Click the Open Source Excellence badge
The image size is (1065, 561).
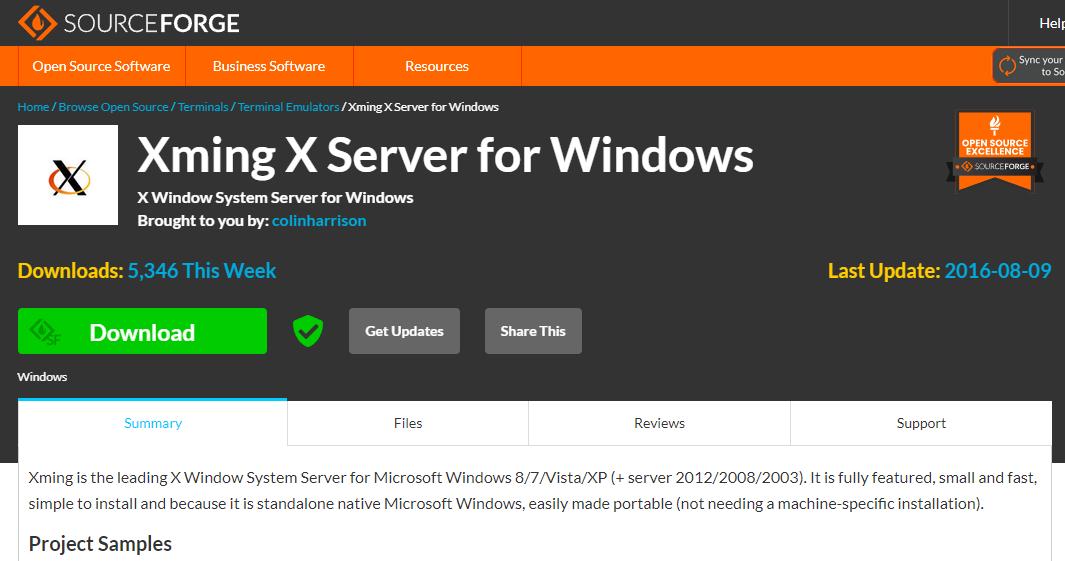(995, 152)
